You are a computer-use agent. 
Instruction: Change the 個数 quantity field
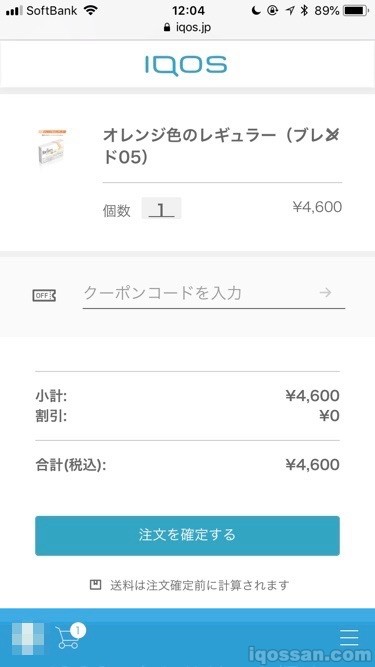click(x=162, y=208)
